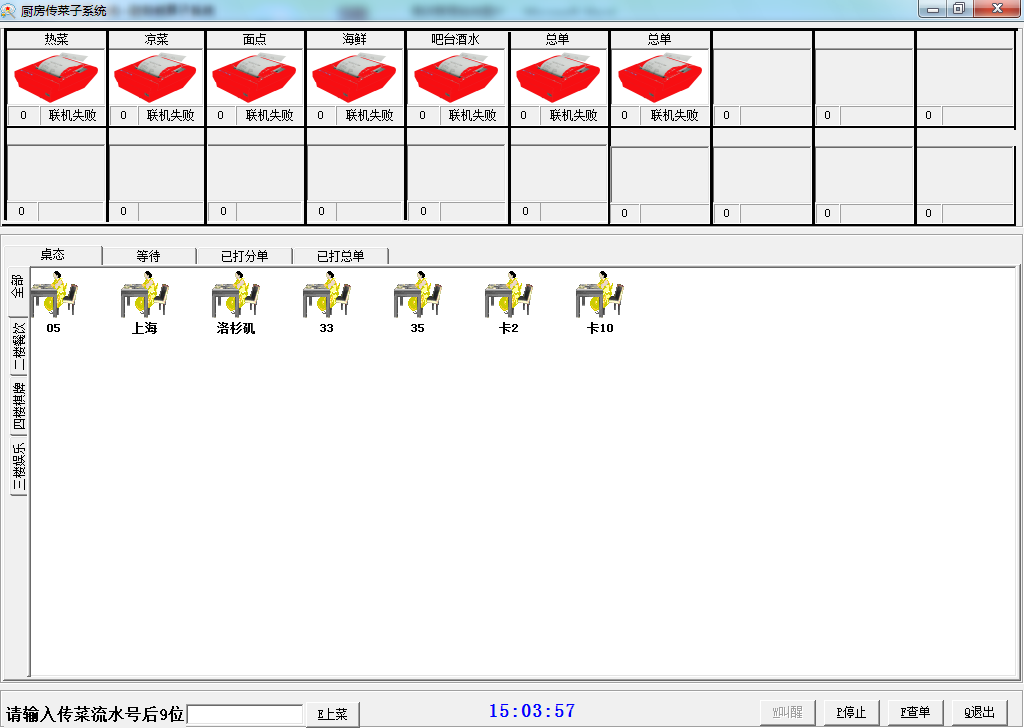Switch to the 已打分单 tab
Screen dimensions: 1024x728
(x=244, y=256)
